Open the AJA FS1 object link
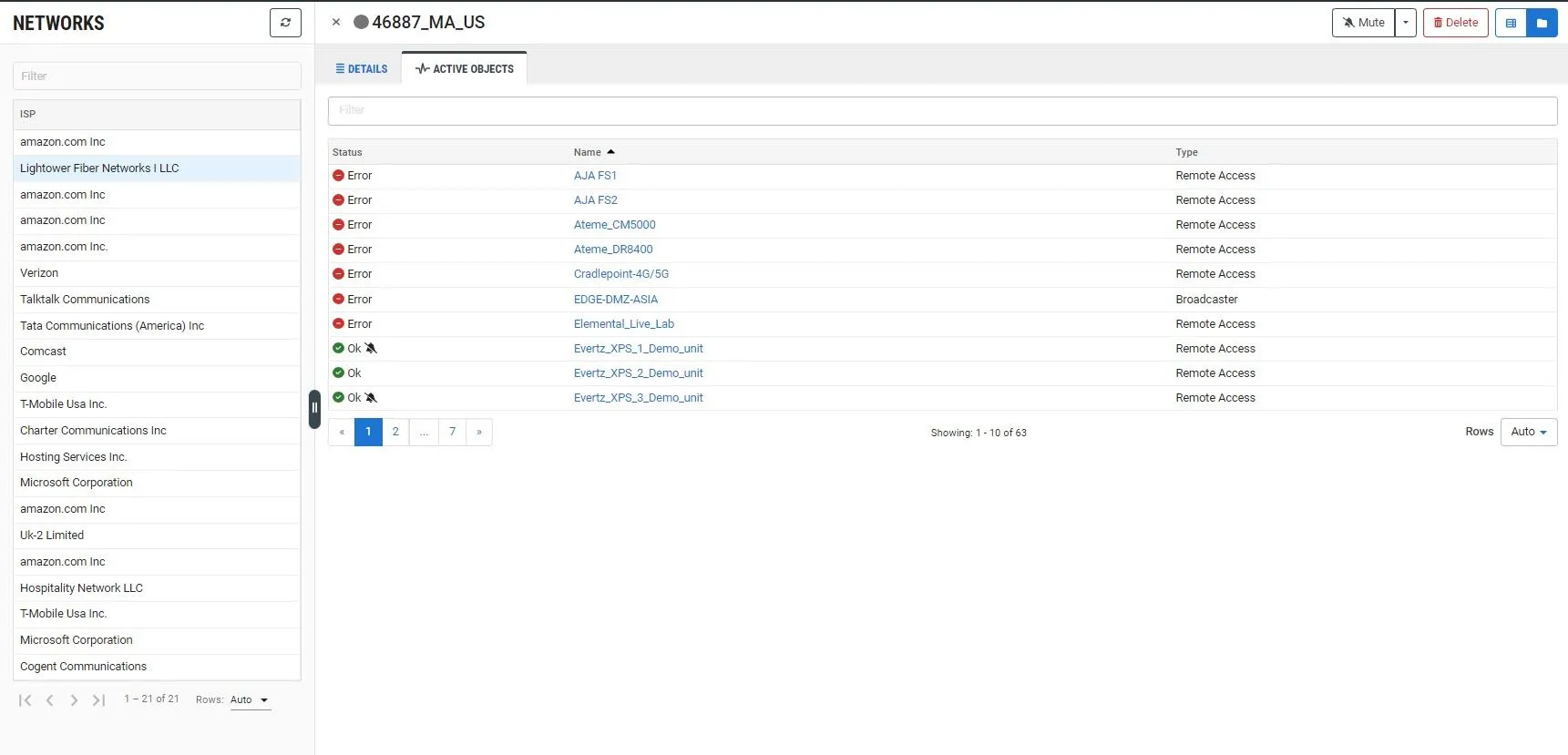The width and height of the screenshot is (1568, 755). pyautogui.click(x=595, y=176)
